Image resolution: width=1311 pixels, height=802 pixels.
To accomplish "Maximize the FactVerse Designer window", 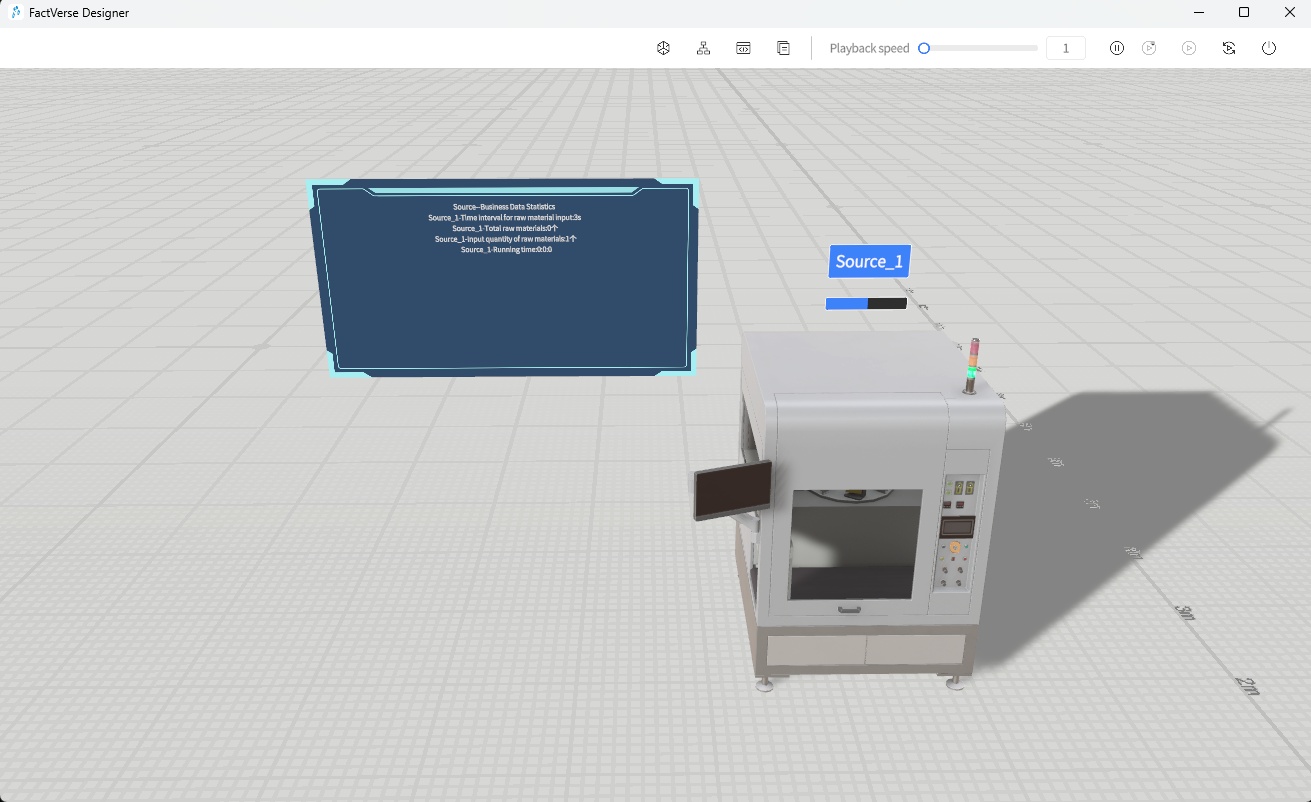I will 1244,13.
